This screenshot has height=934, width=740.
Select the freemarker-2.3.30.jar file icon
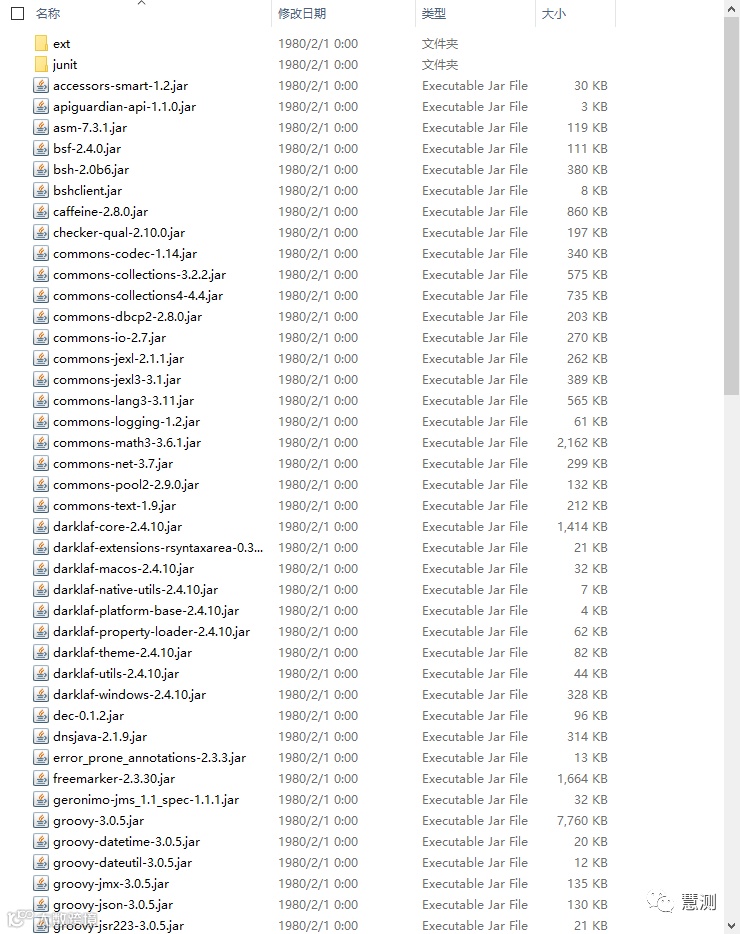41,779
